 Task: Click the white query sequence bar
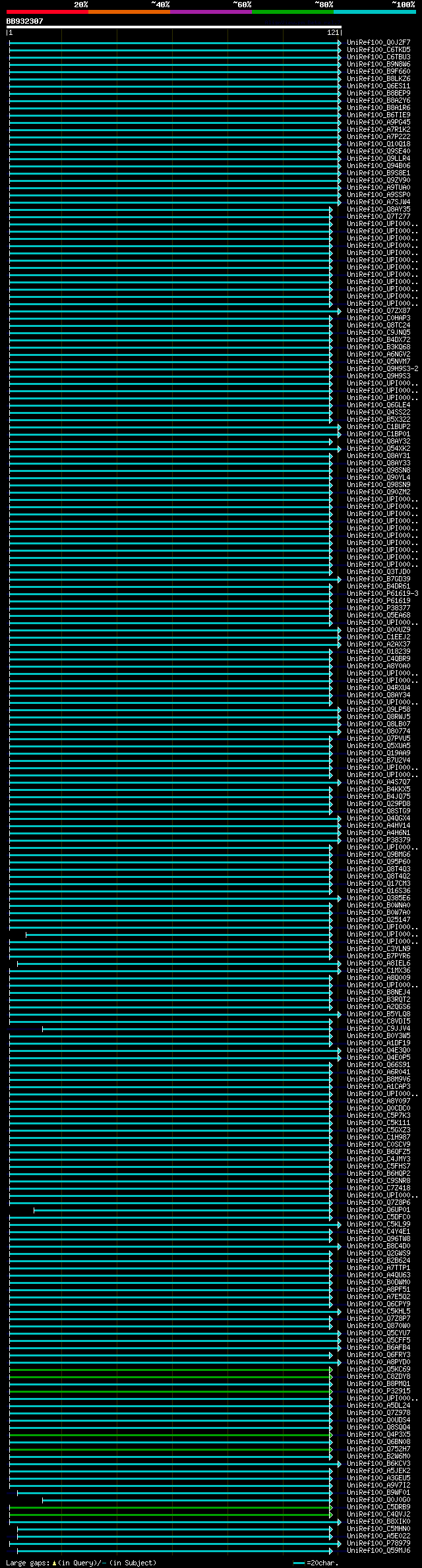click(174, 27)
